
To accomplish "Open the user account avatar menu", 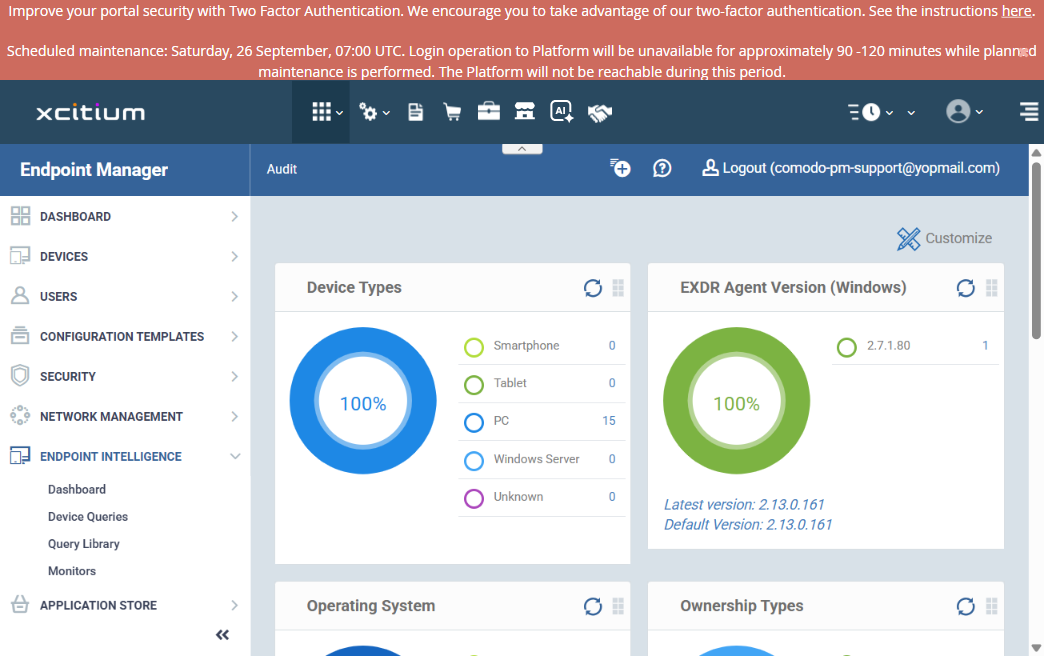I will click(x=958, y=112).
